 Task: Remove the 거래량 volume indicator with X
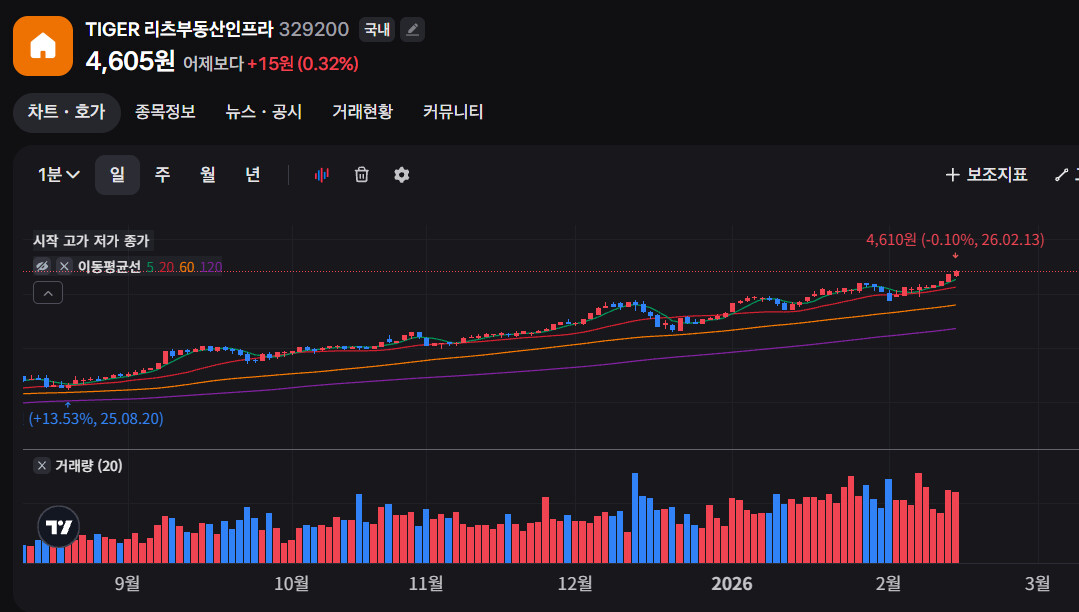pos(41,466)
